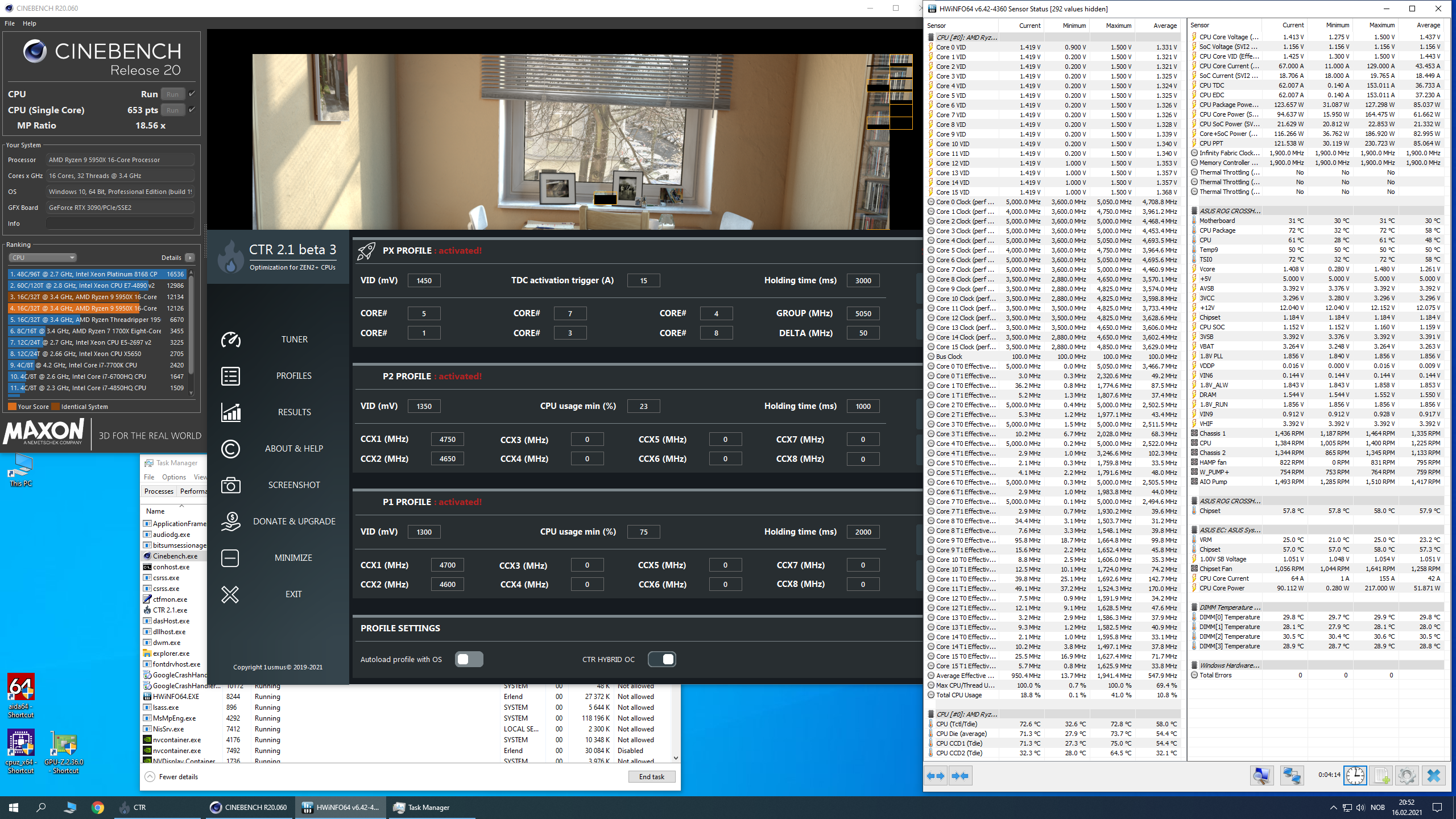Viewport: 1456px width, 819px height.
Task: Select Total CPU Usage sensor row
Action: [1053, 695]
